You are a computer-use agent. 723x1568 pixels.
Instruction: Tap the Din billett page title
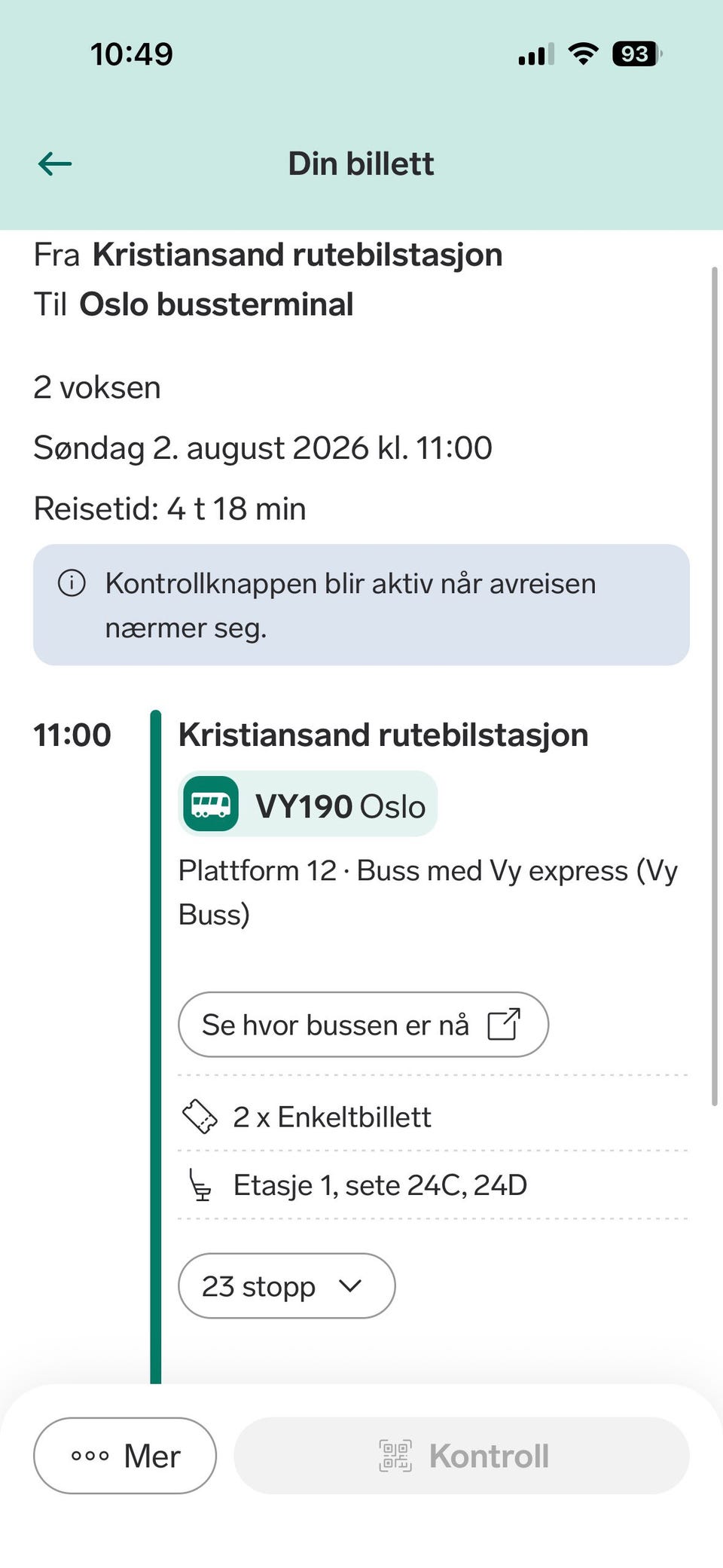click(361, 164)
